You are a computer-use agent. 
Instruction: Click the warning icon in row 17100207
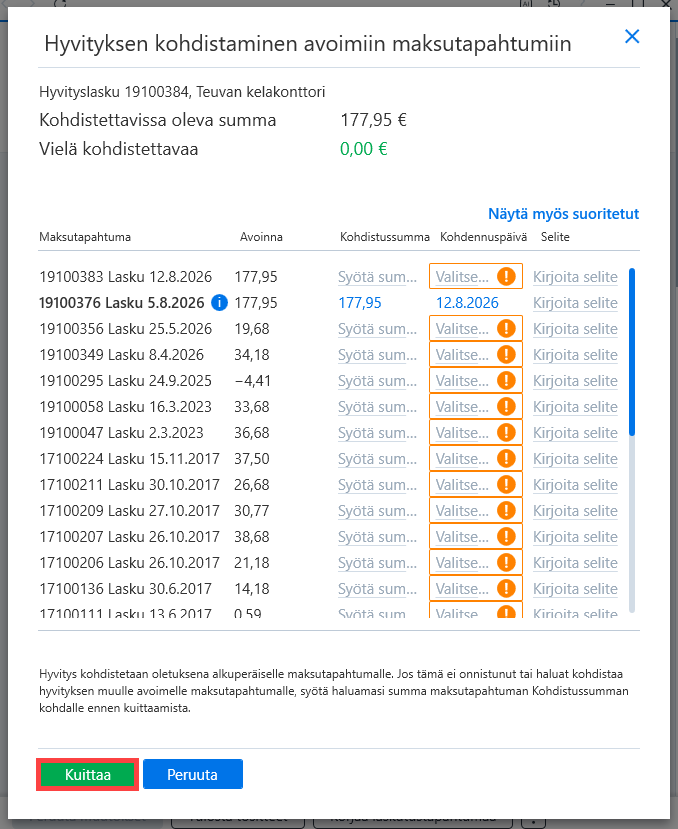coord(506,537)
